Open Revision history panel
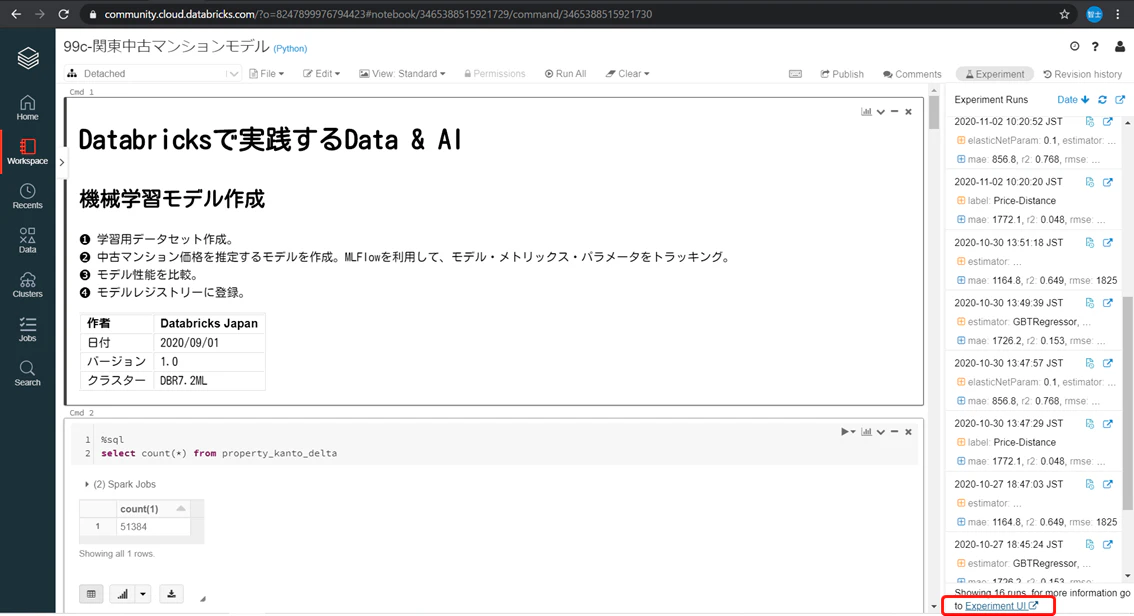The image size is (1134, 616). 1083,74
